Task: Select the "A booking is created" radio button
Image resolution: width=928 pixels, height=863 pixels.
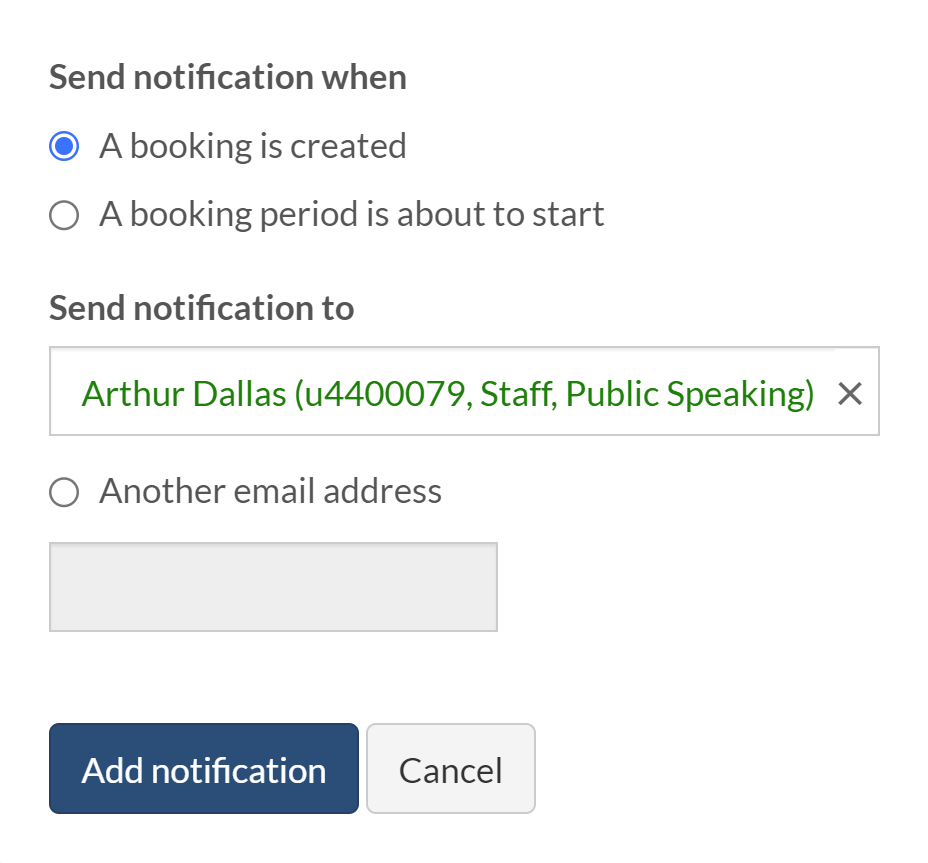Action: click(64, 147)
